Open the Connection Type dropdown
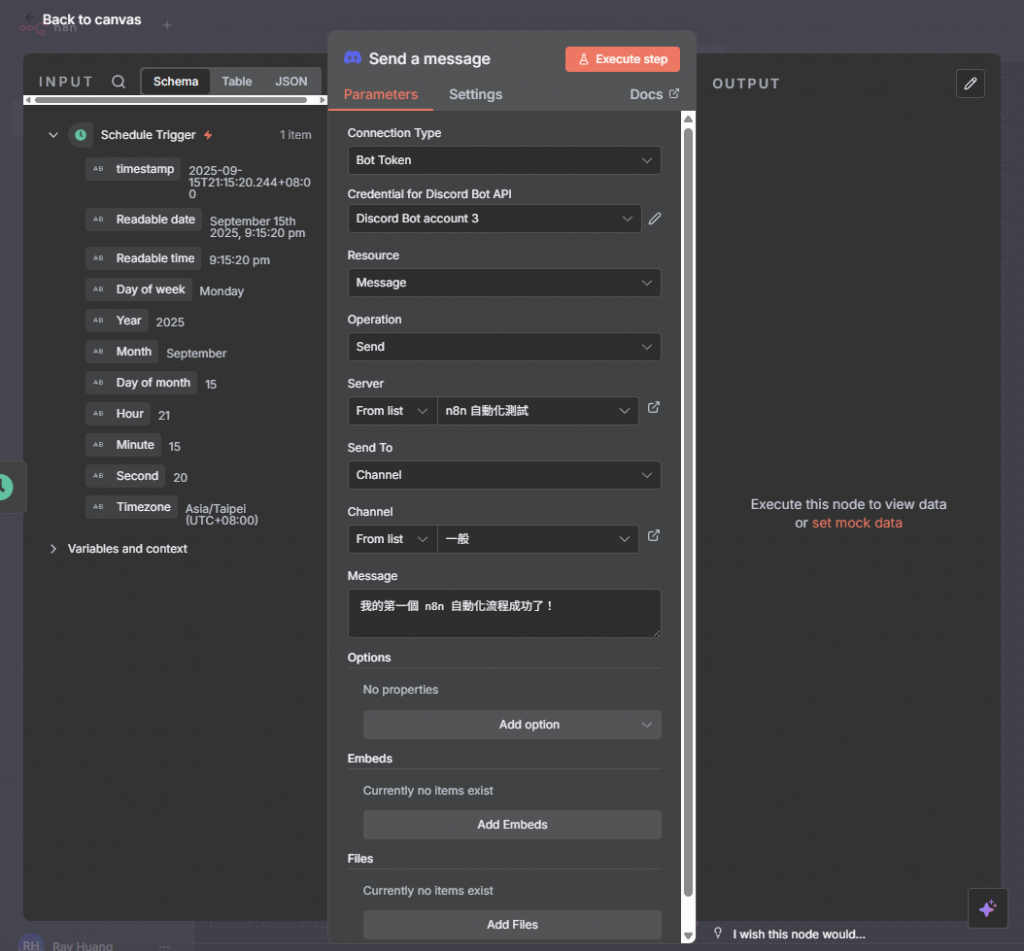This screenshot has width=1024, height=951. pos(504,160)
